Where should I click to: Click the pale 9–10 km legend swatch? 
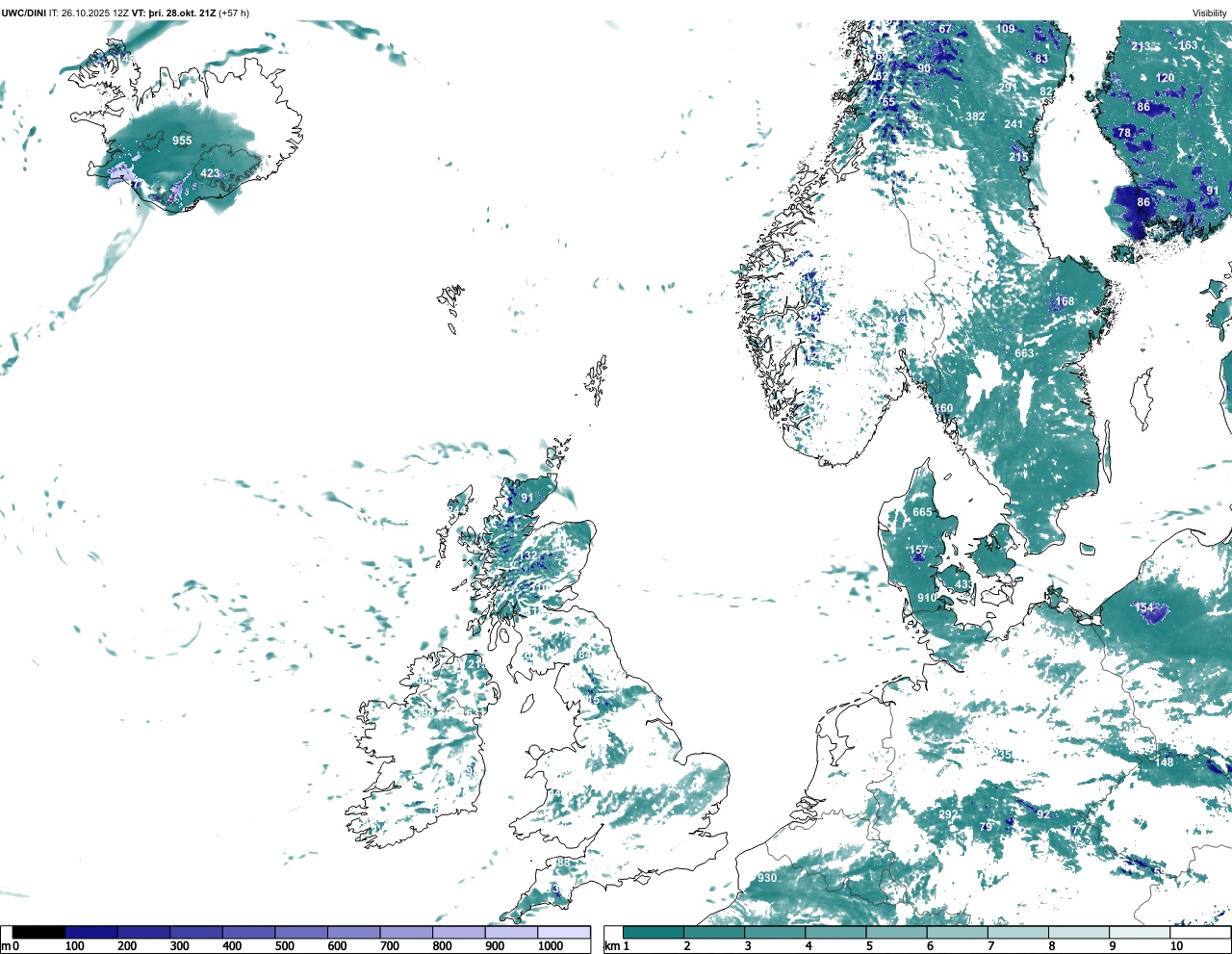point(1141,932)
